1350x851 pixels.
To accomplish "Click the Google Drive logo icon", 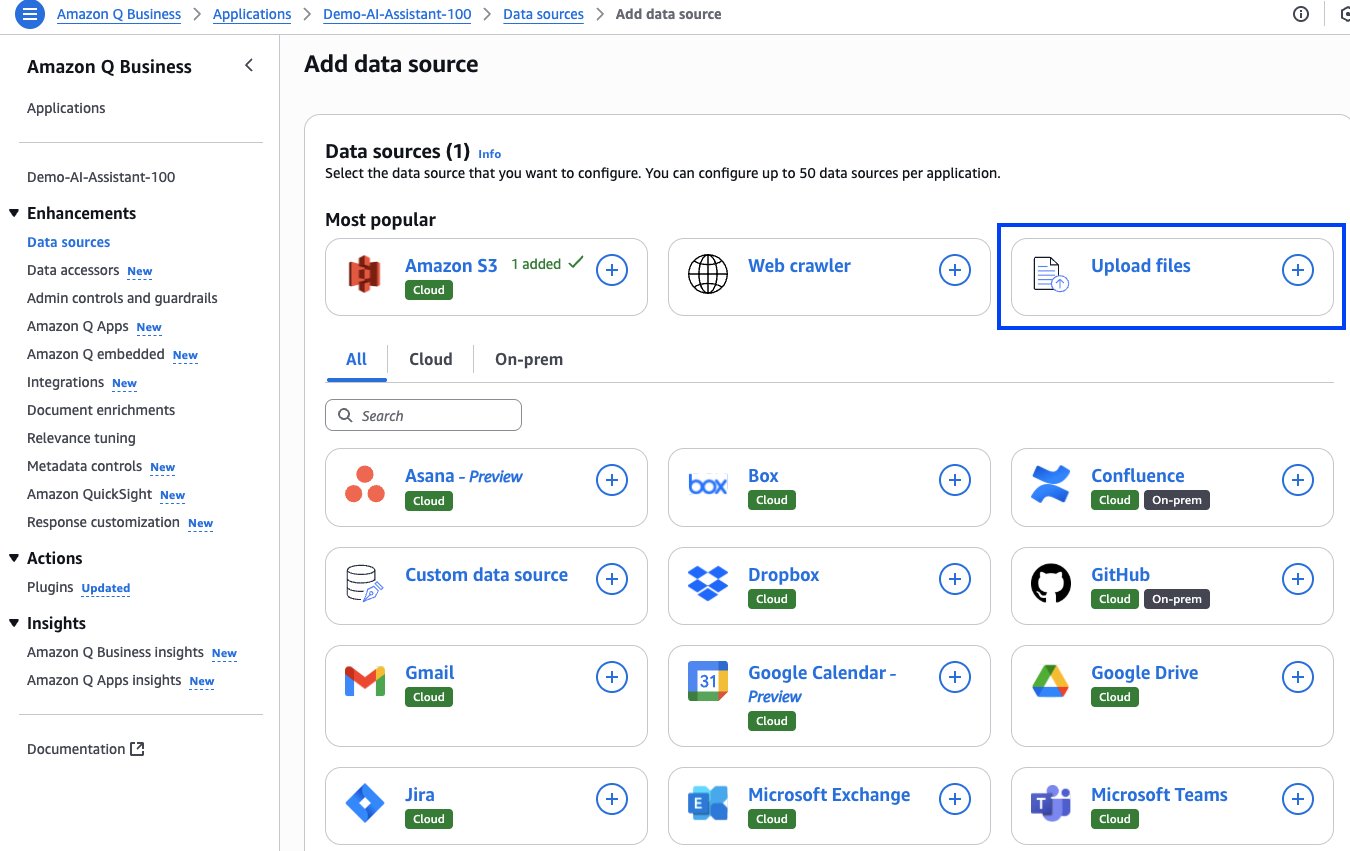I will point(1051,681).
